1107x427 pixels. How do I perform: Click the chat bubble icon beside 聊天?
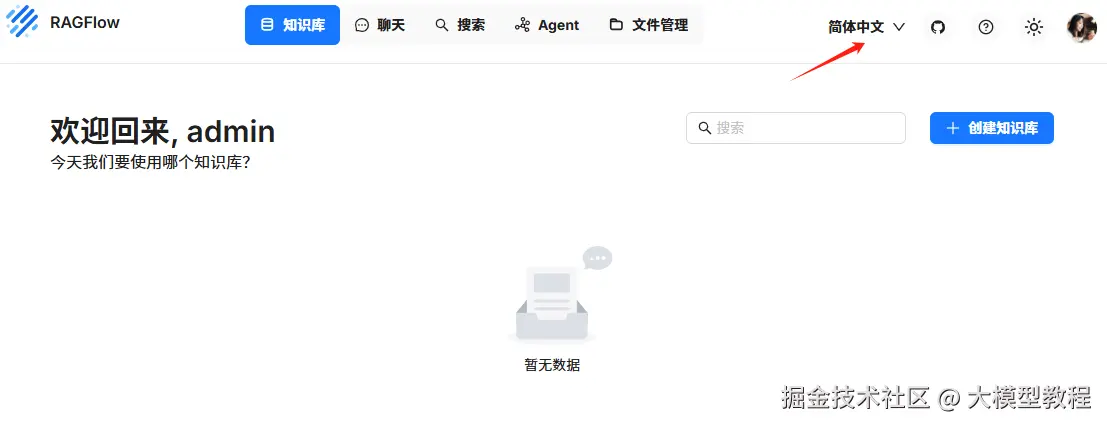(x=362, y=25)
